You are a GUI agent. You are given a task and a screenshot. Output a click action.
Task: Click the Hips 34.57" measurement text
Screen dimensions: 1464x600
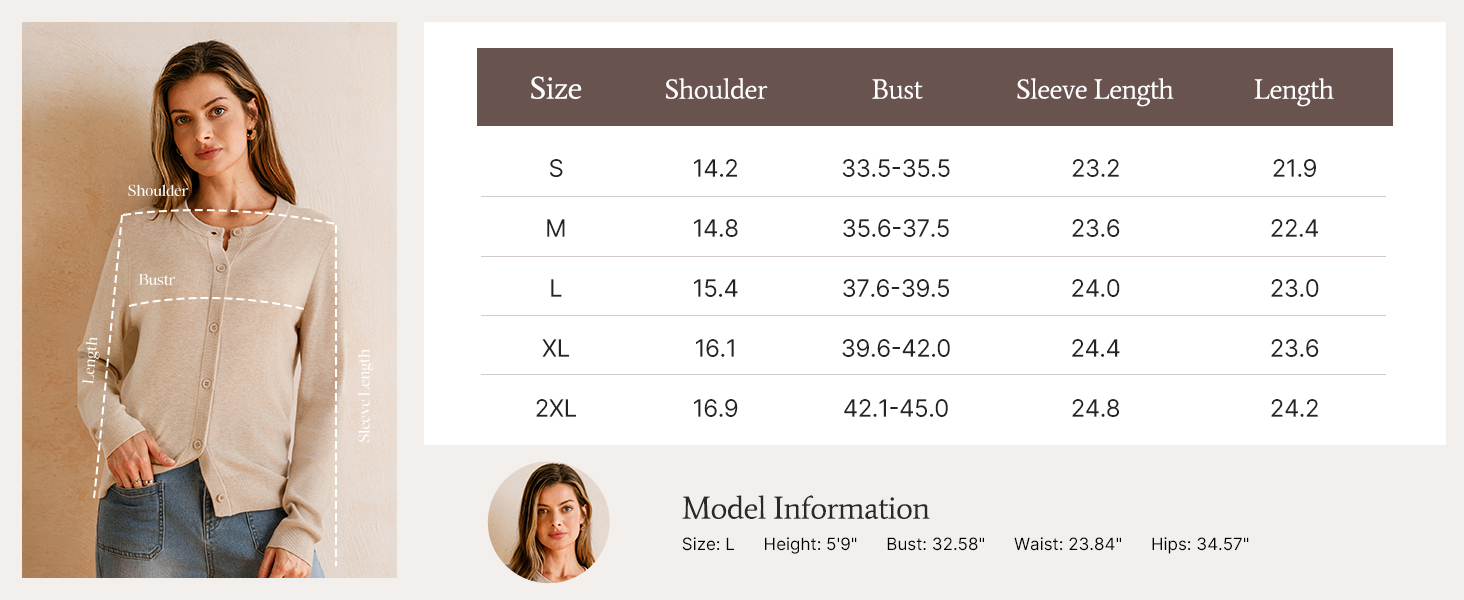[x=1200, y=544]
